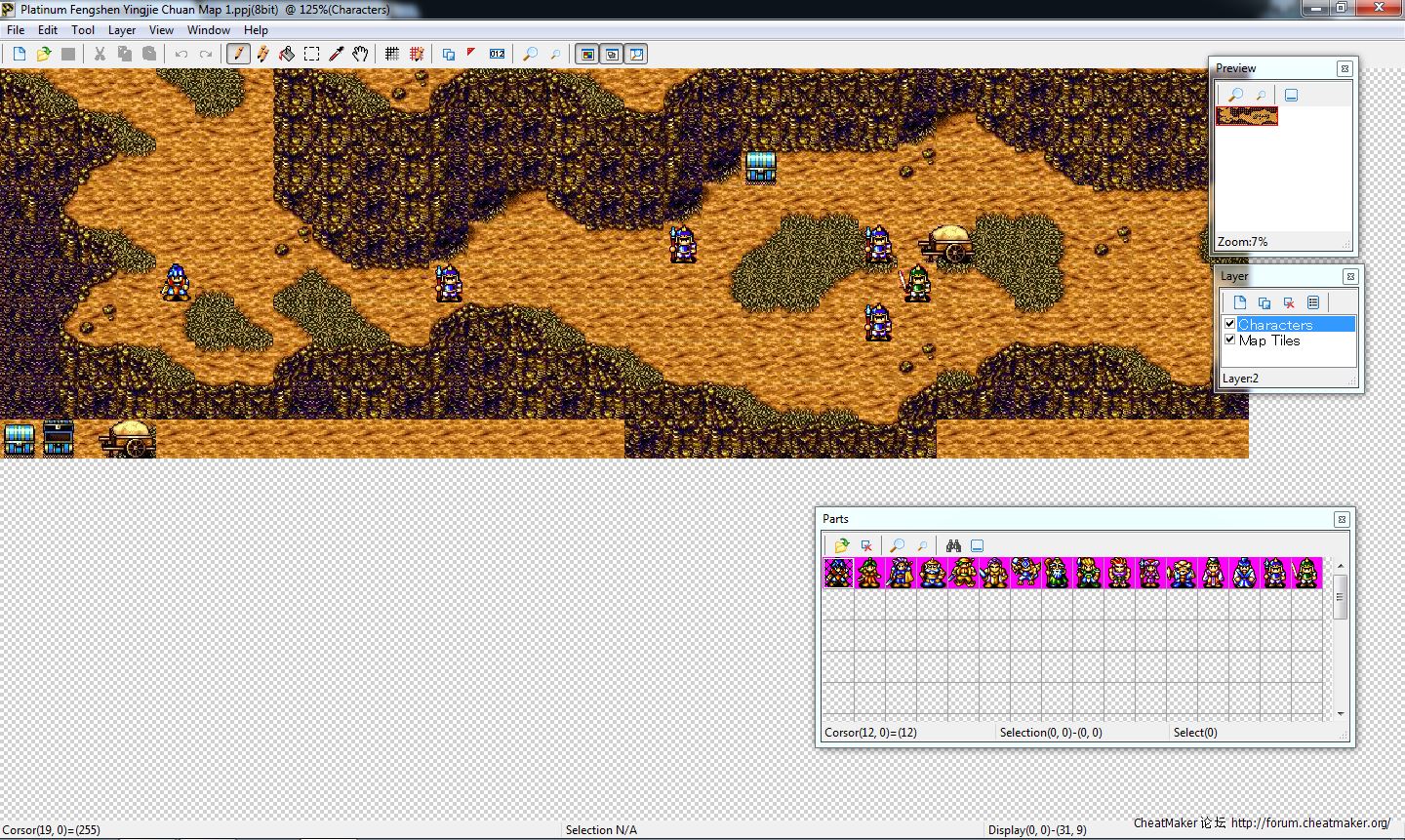Screen dimensions: 1405x840
Task: Select the Map Tiles layer
Action: point(1269,340)
